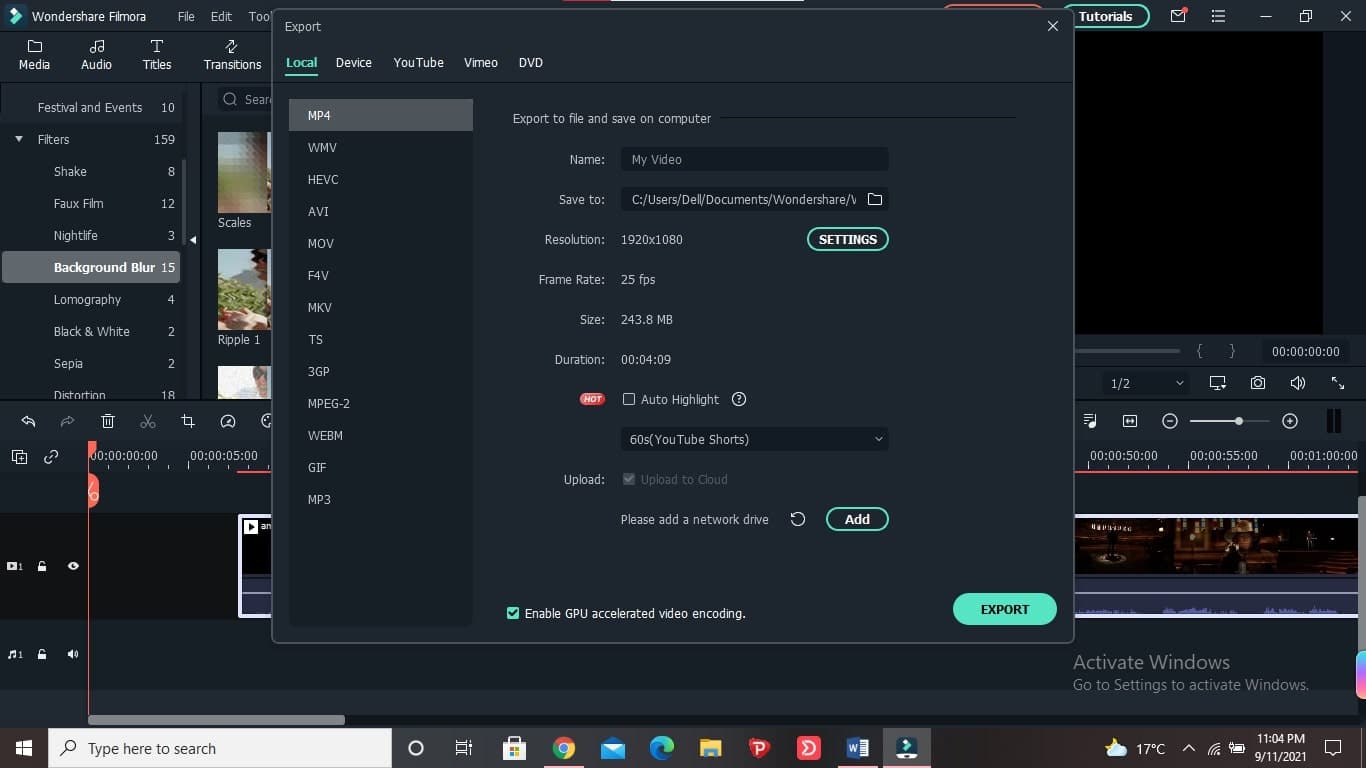Open Chrome from the taskbar
Screen dimensions: 1366x768
point(564,748)
